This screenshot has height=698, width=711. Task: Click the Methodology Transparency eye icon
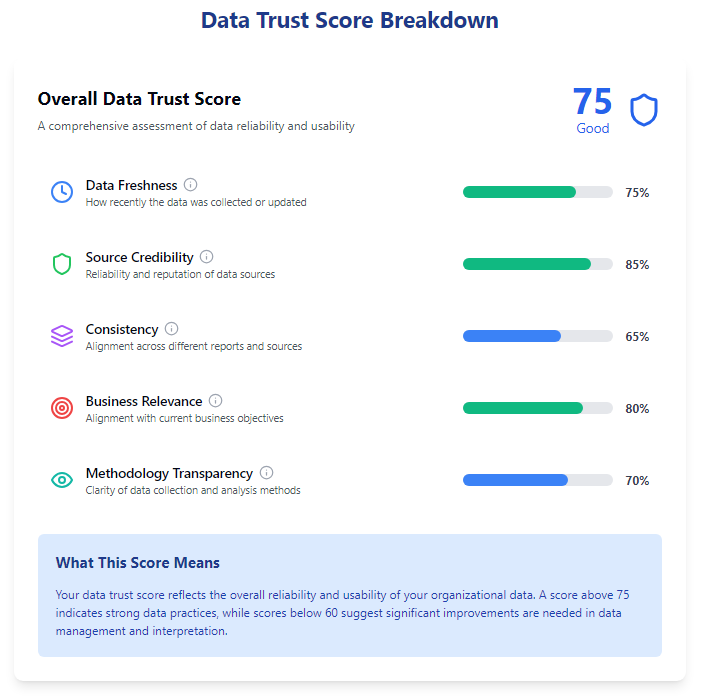point(62,480)
